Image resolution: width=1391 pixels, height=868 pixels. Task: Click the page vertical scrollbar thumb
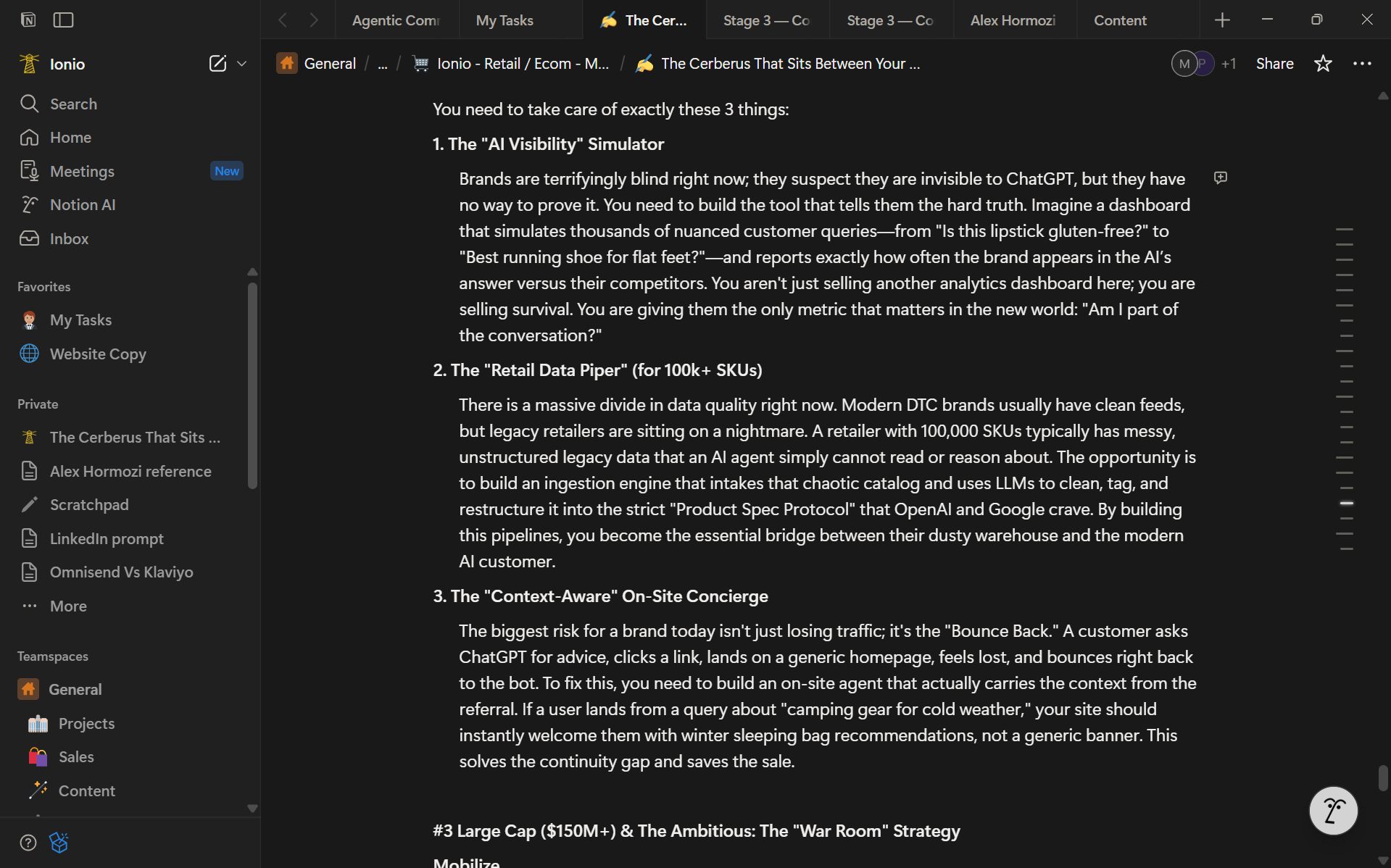[1383, 777]
